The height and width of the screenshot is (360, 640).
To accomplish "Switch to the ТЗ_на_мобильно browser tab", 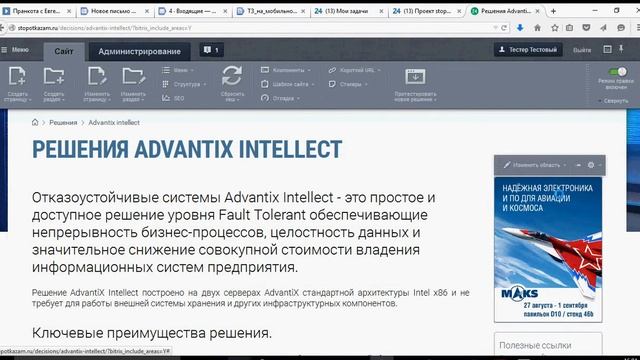I will 271,11.
